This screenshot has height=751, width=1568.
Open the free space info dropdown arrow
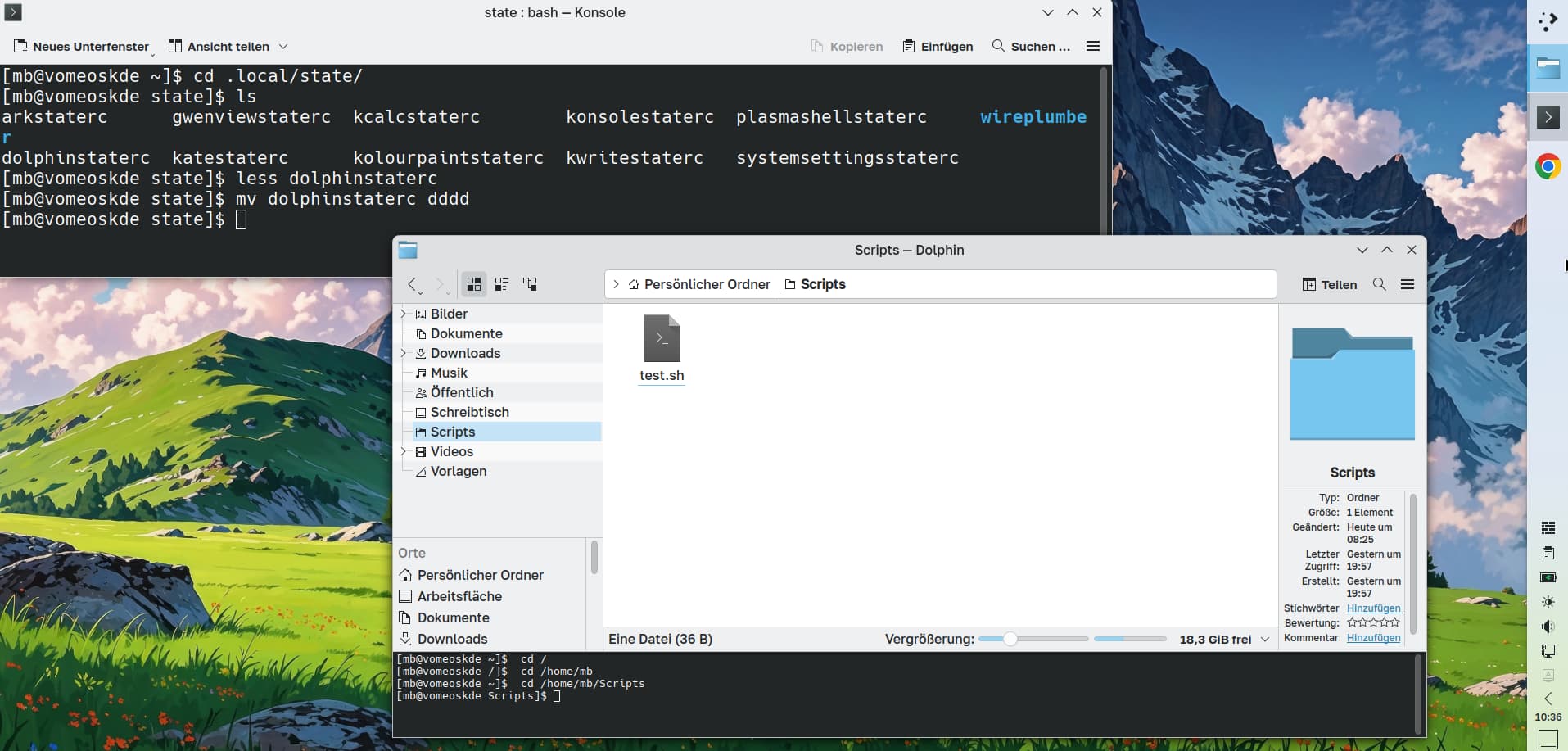1265,640
